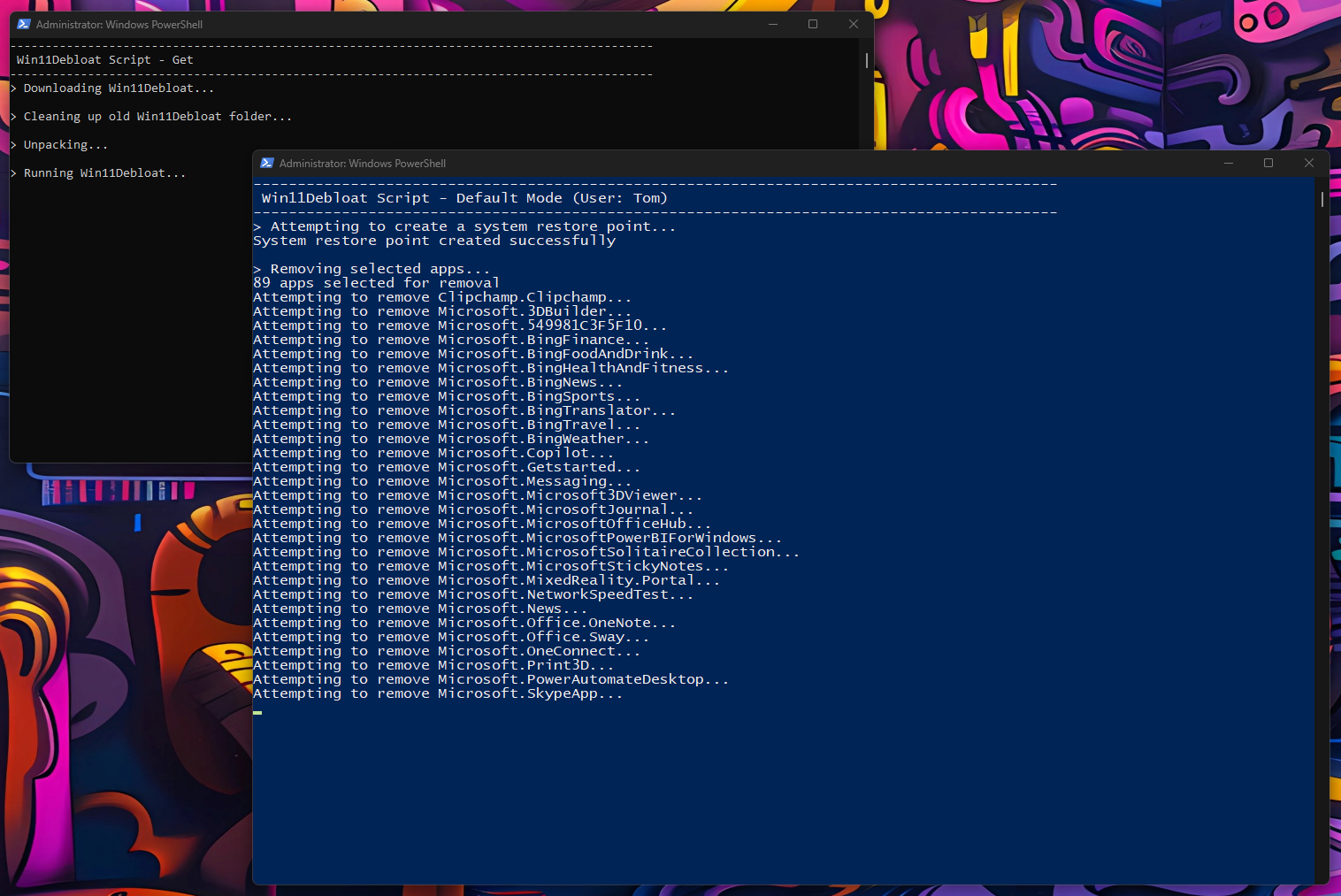
Task: Close the front Win11Debloat PowerShell window
Action: pyautogui.click(x=1309, y=164)
